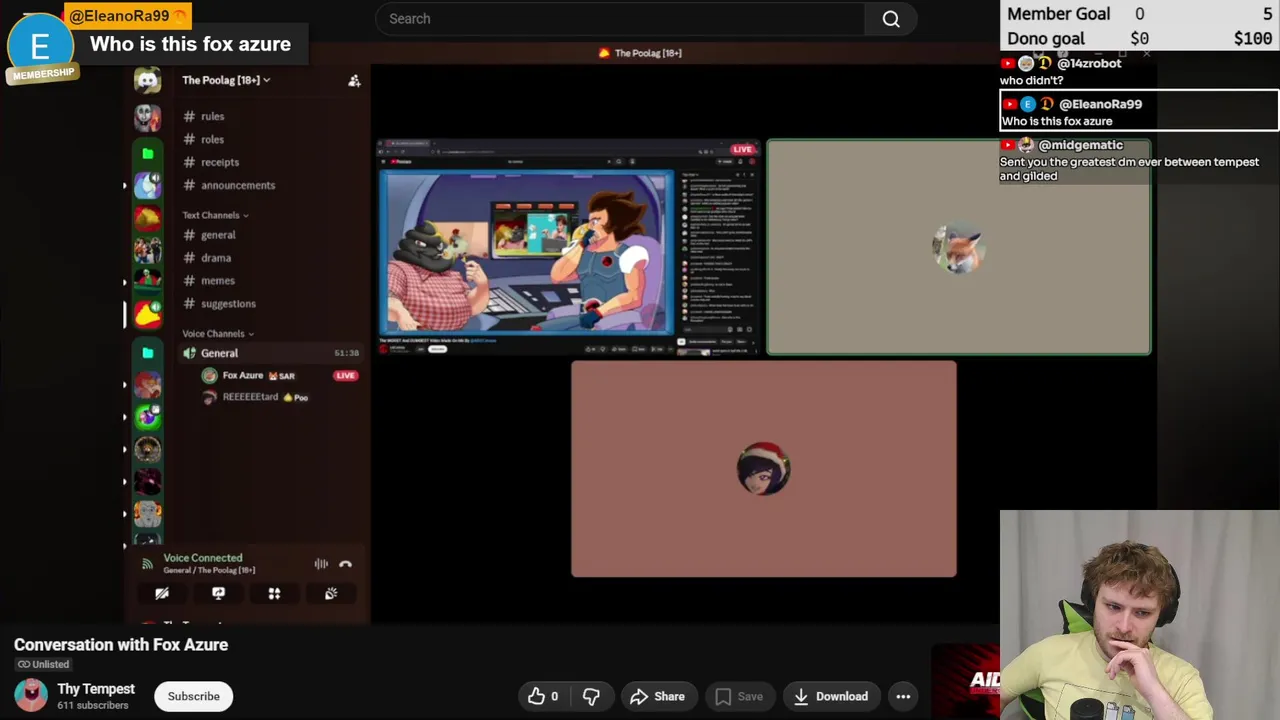Open the three-dot more actions menu

pyautogui.click(x=903, y=696)
